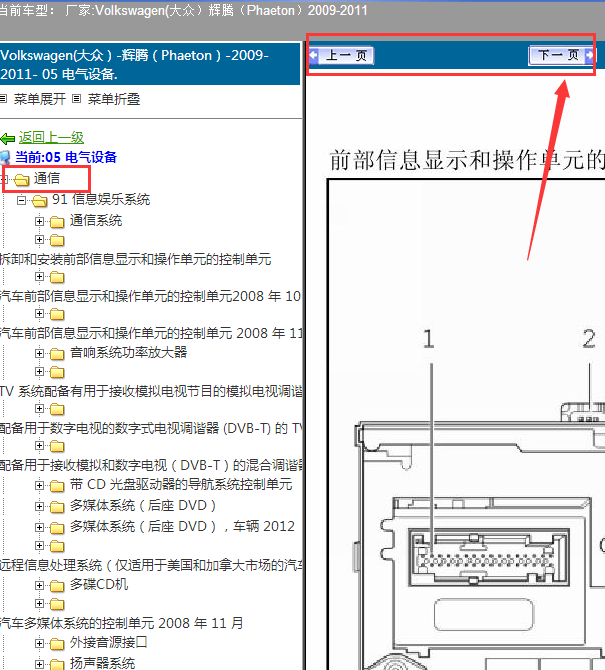The height and width of the screenshot is (670, 605).
Task: Click 带 CD 光盘驱动器的导航系统 folder icon
Action: point(57,486)
